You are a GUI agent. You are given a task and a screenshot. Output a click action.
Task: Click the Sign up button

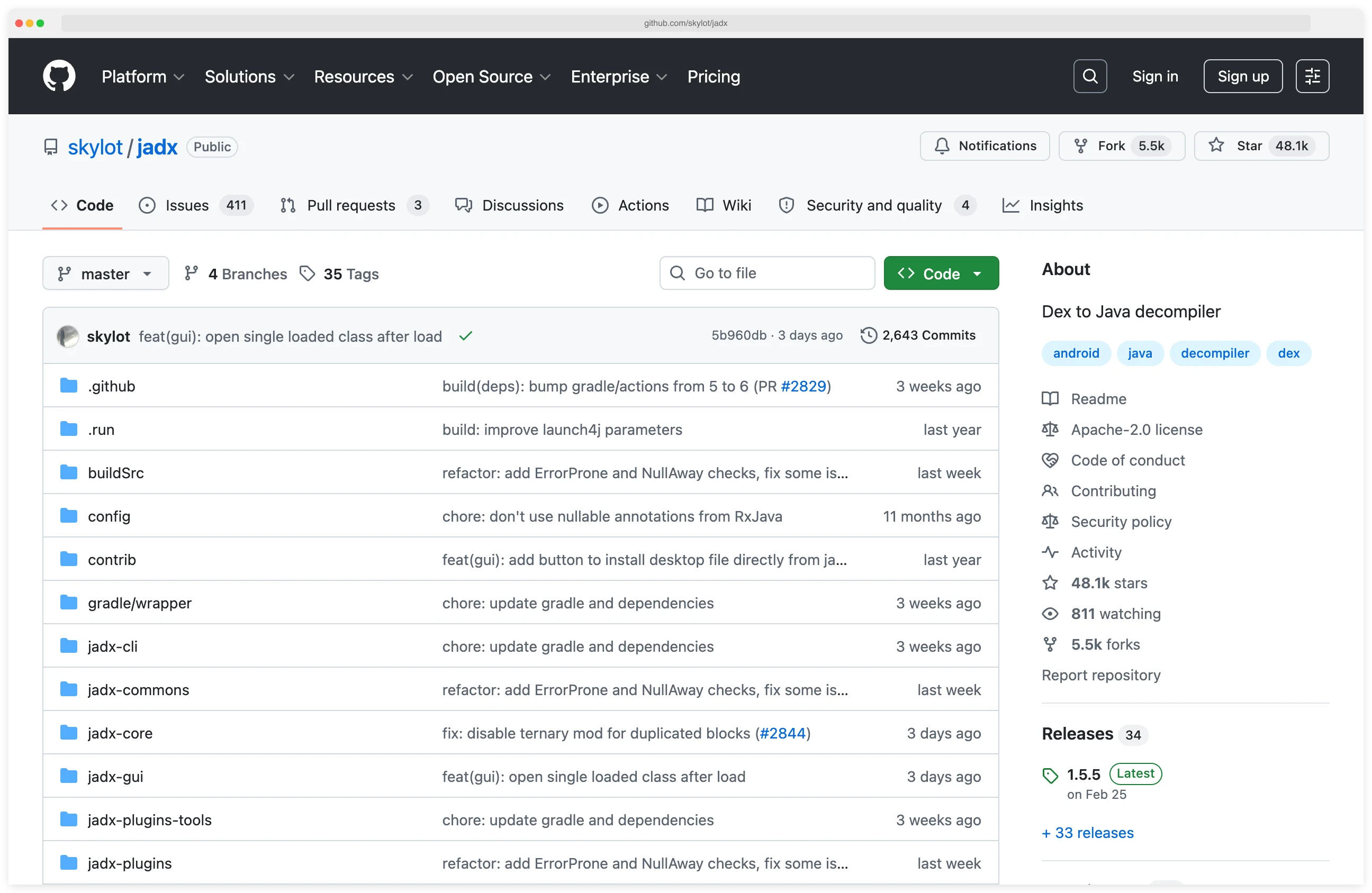tap(1242, 76)
